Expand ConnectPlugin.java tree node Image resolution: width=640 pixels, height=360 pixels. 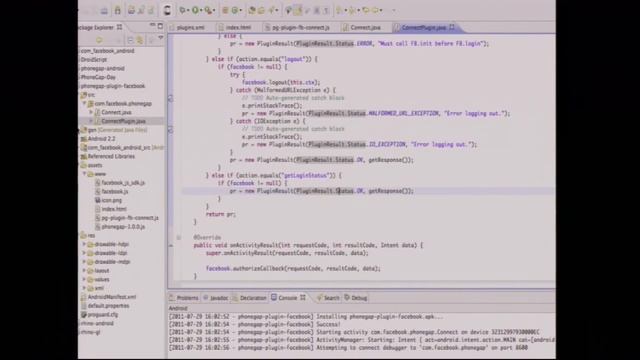coord(91,121)
